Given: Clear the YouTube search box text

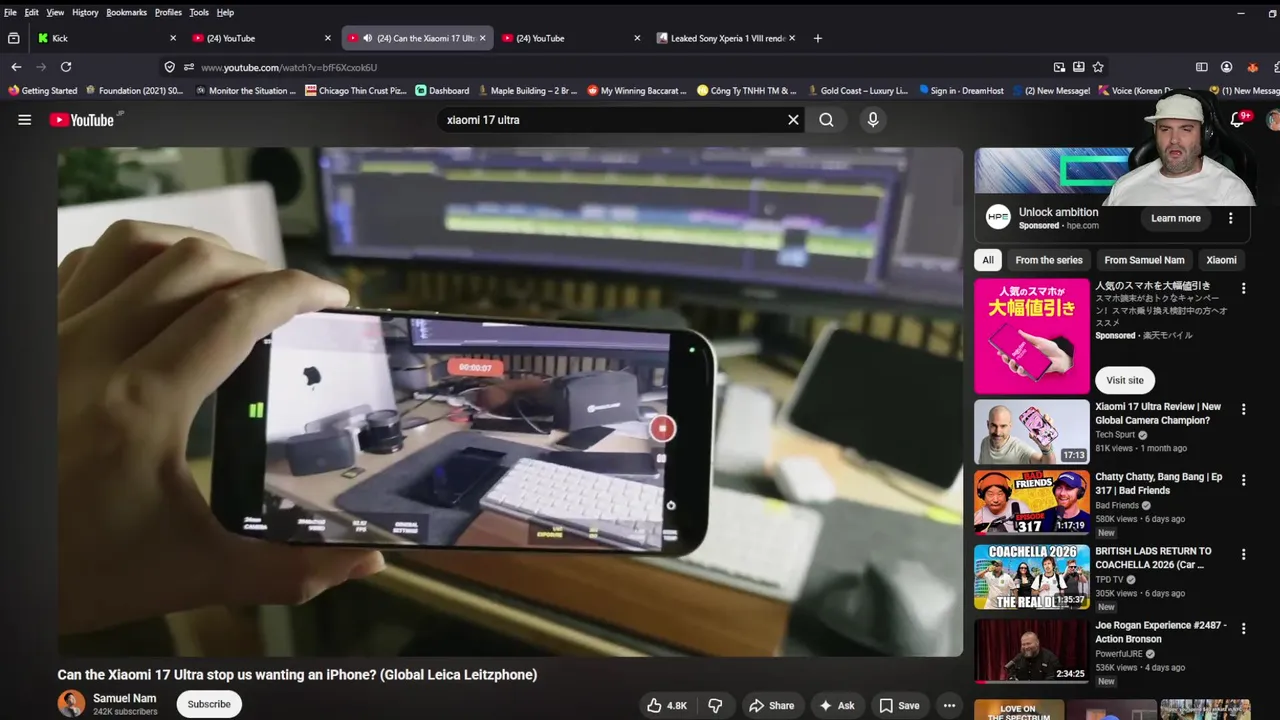Looking at the screenshot, I should click(793, 120).
